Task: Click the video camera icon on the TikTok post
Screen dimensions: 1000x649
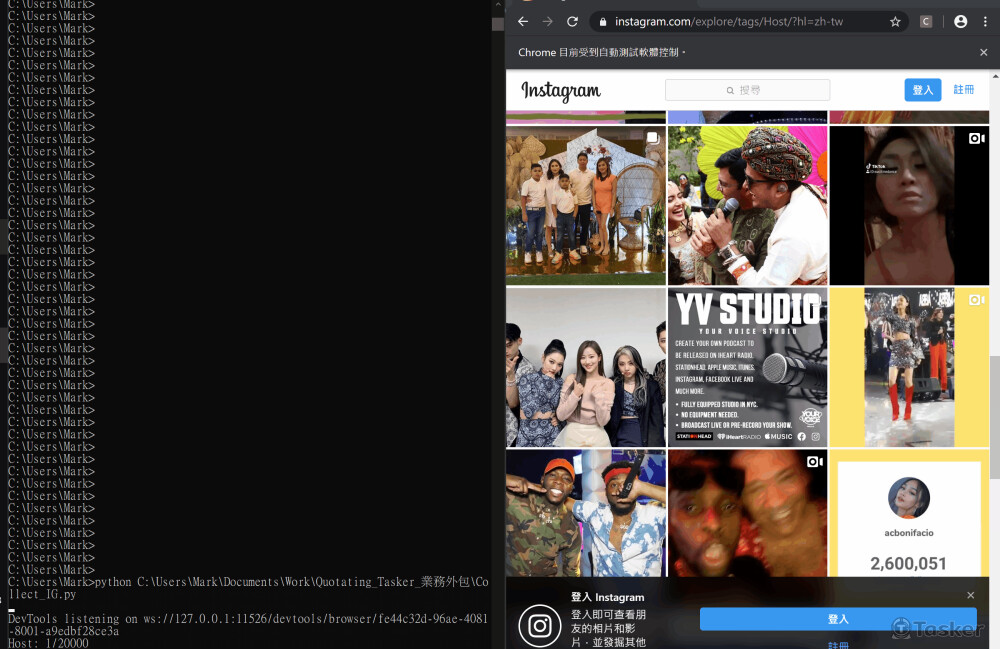Action: coord(976,138)
